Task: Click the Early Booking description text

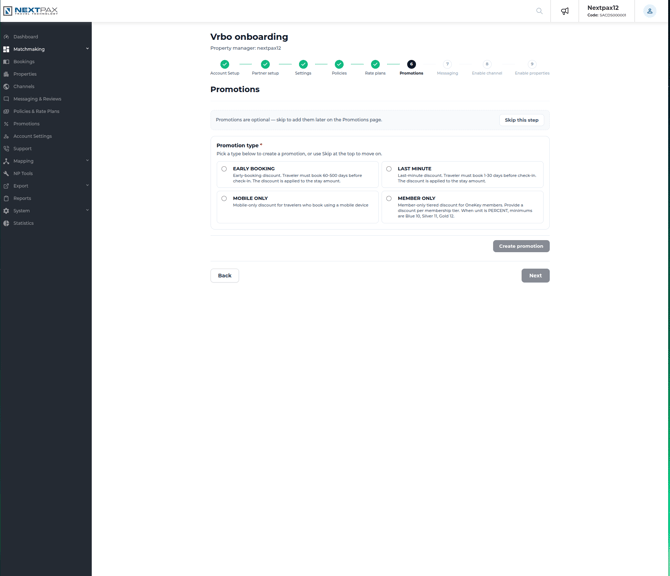Action: [297, 178]
